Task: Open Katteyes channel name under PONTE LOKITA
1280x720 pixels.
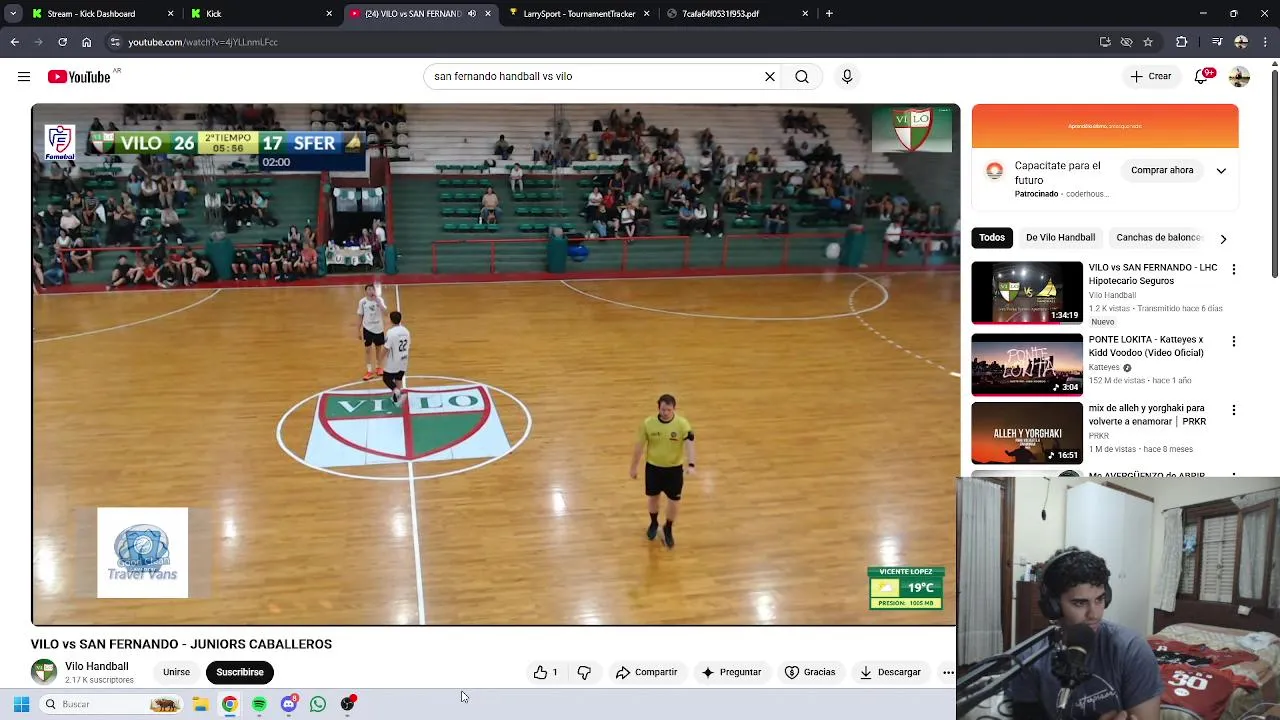Action: coord(1104,367)
